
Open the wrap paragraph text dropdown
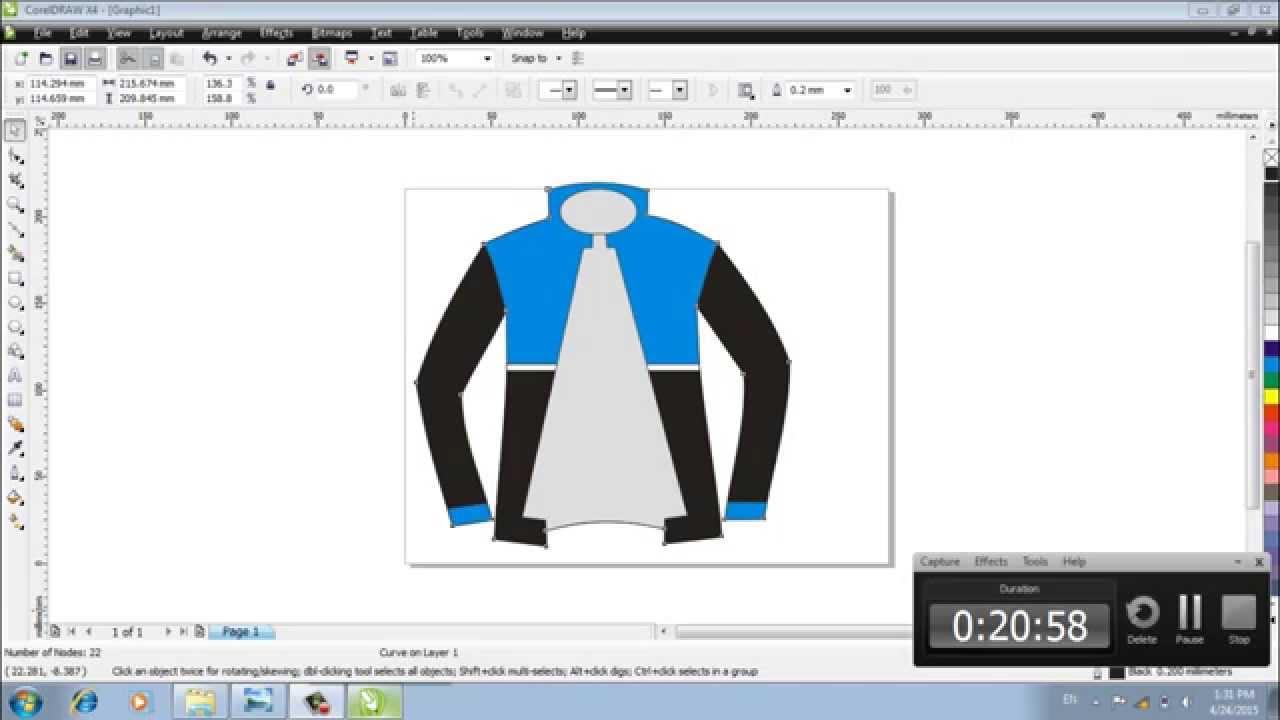point(746,90)
